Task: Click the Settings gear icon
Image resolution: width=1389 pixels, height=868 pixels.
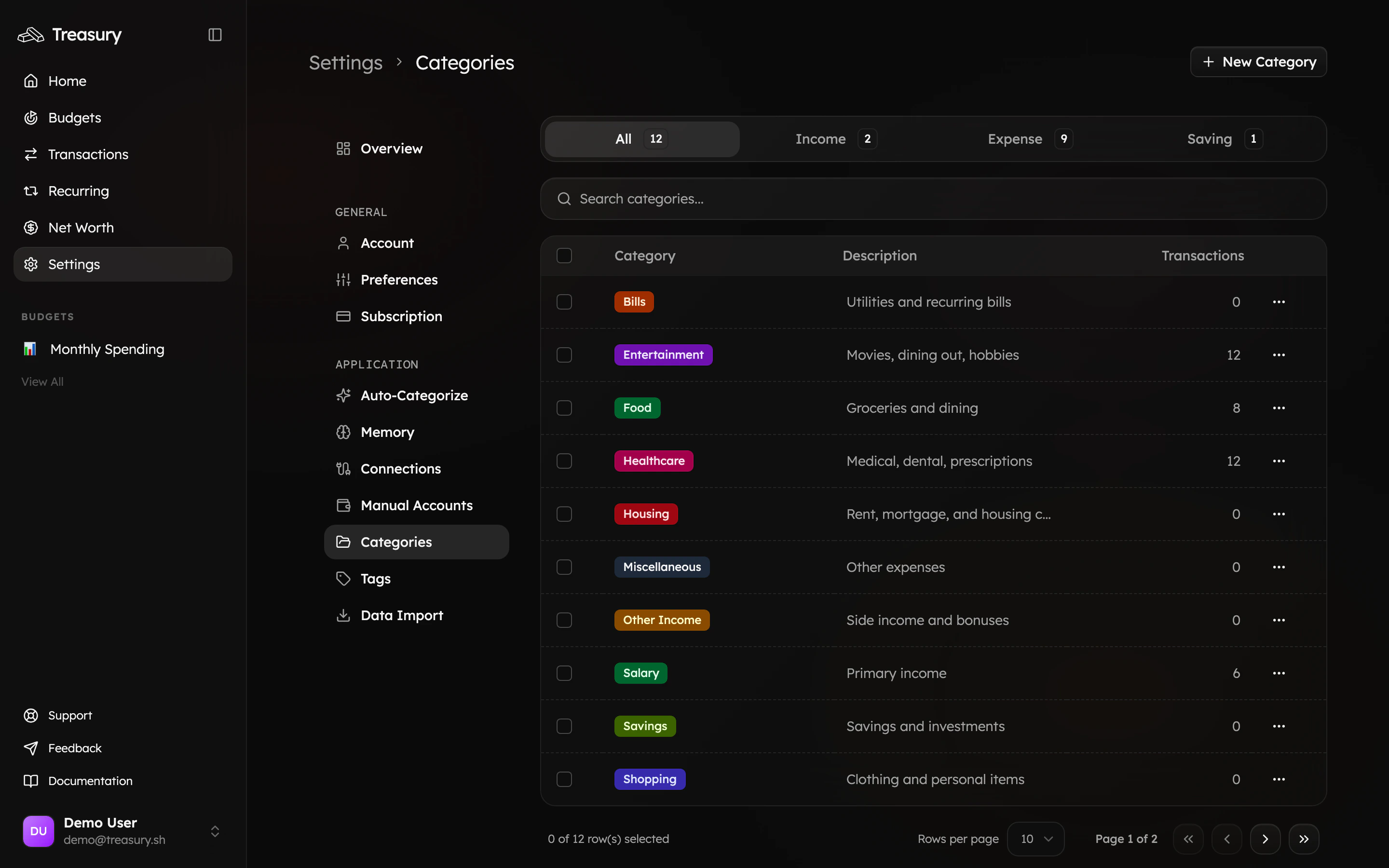Action: [x=31, y=264]
